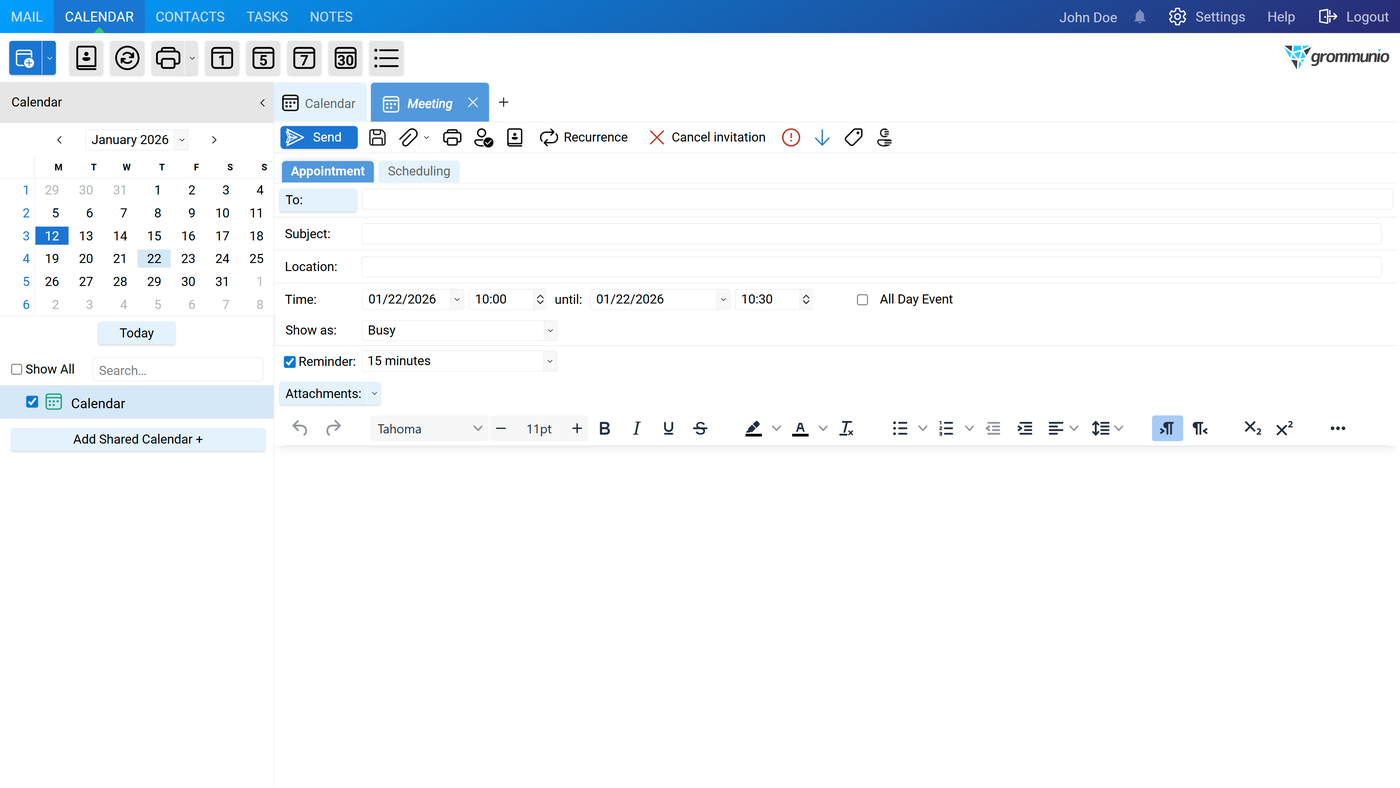The width and height of the screenshot is (1400, 788).
Task: Redo the edit in editor toolbar
Action: click(x=333, y=428)
